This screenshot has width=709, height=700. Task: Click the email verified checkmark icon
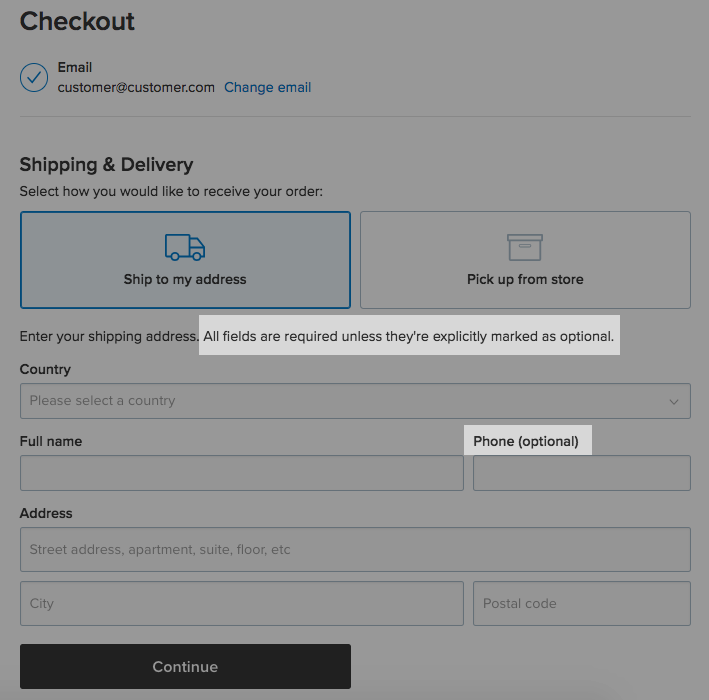34,77
